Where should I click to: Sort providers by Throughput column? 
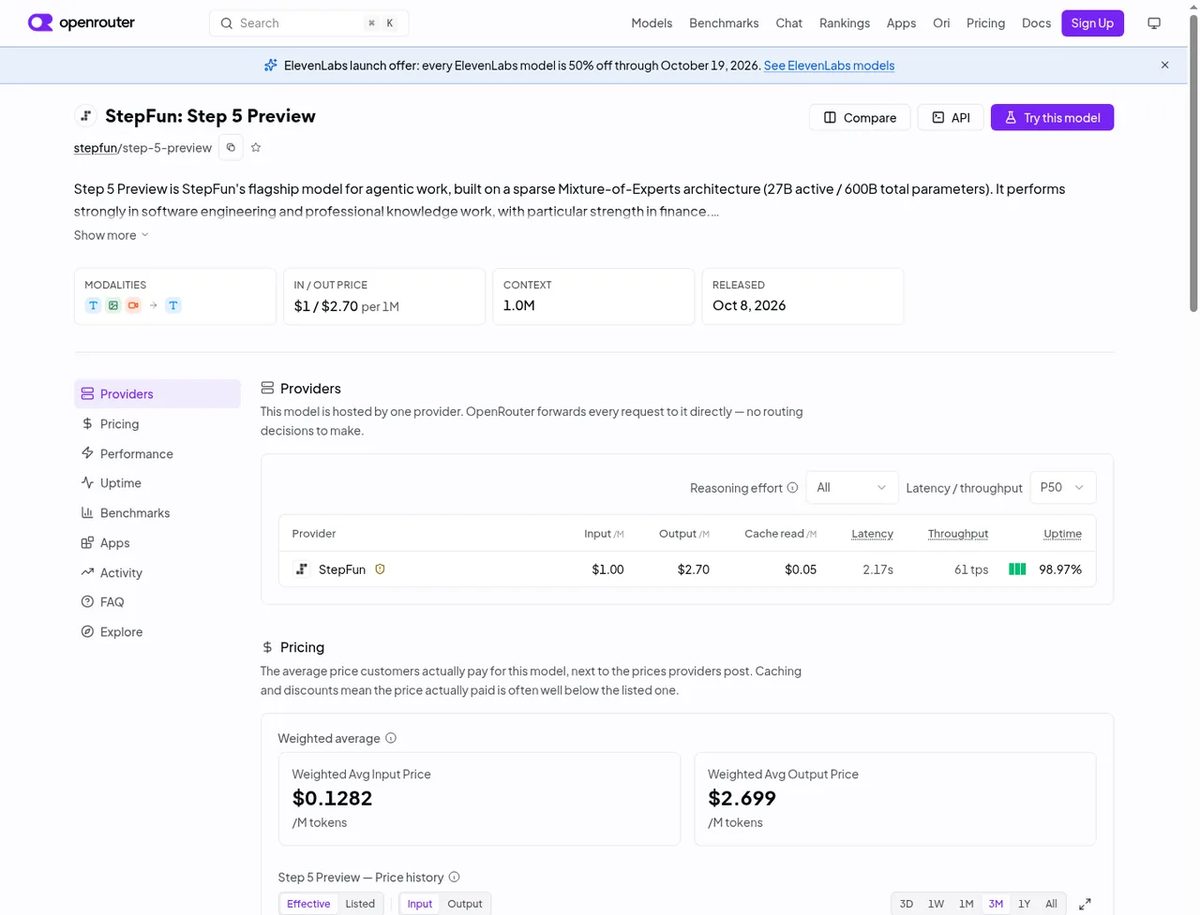pyautogui.click(x=958, y=534)
